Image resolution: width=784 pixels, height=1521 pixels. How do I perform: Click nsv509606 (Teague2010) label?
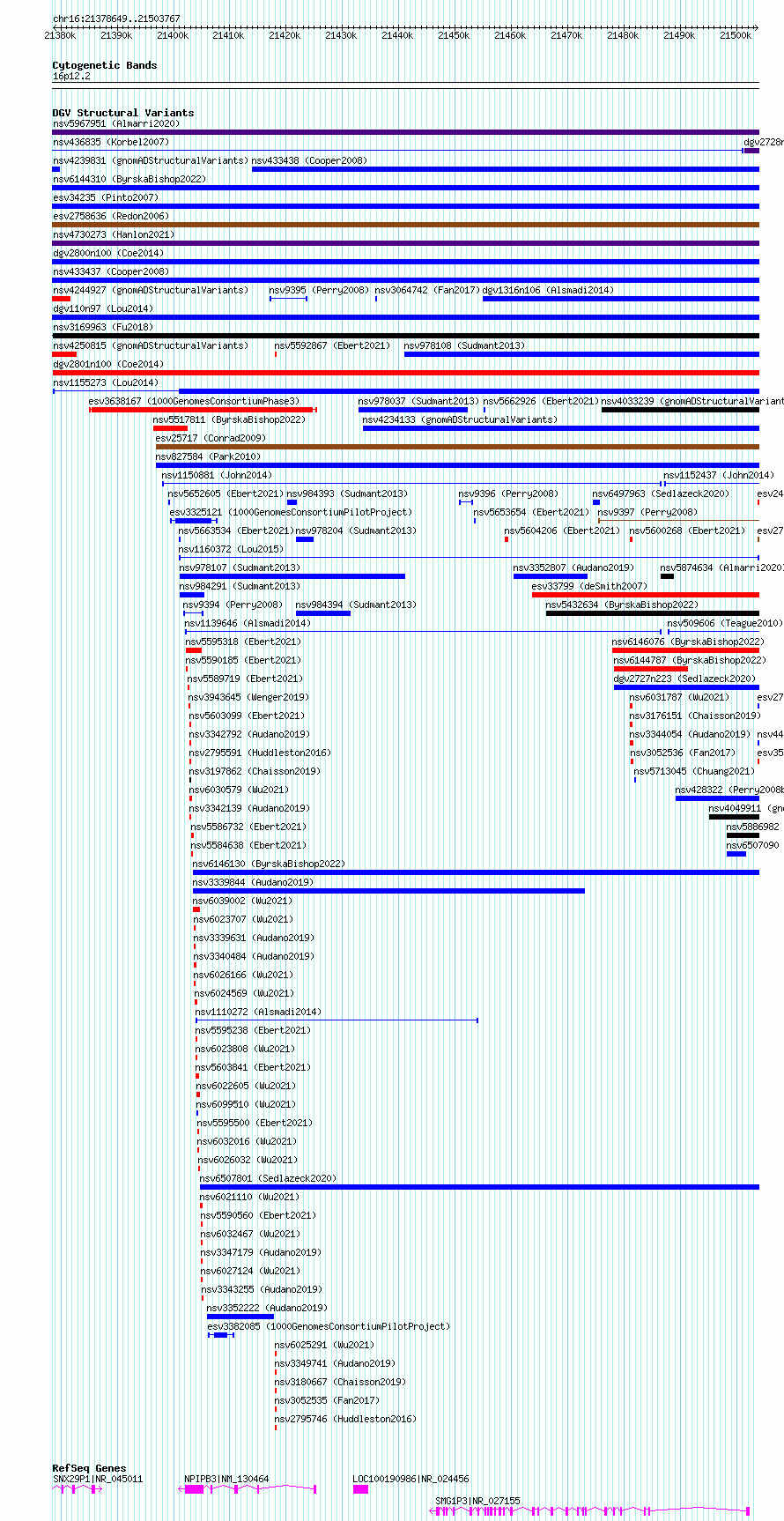point(725,623)
